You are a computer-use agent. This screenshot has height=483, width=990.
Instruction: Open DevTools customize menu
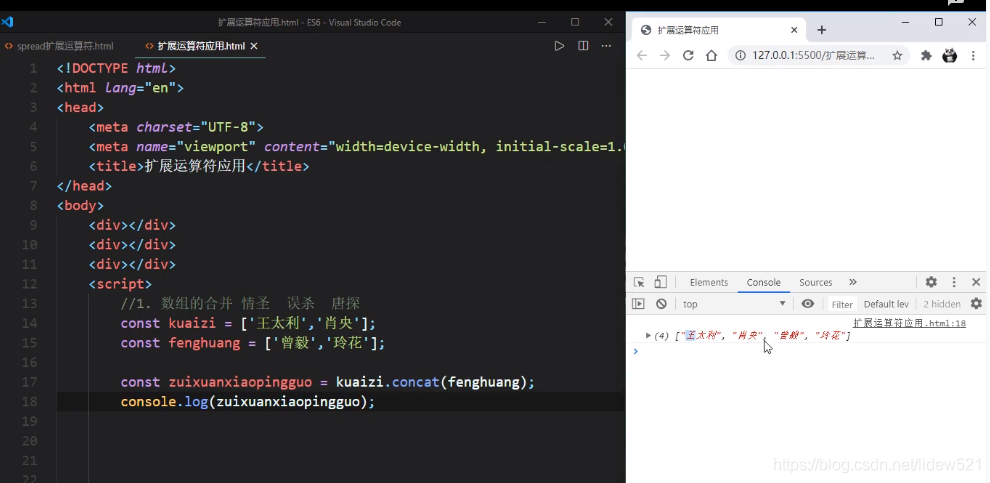954,282
